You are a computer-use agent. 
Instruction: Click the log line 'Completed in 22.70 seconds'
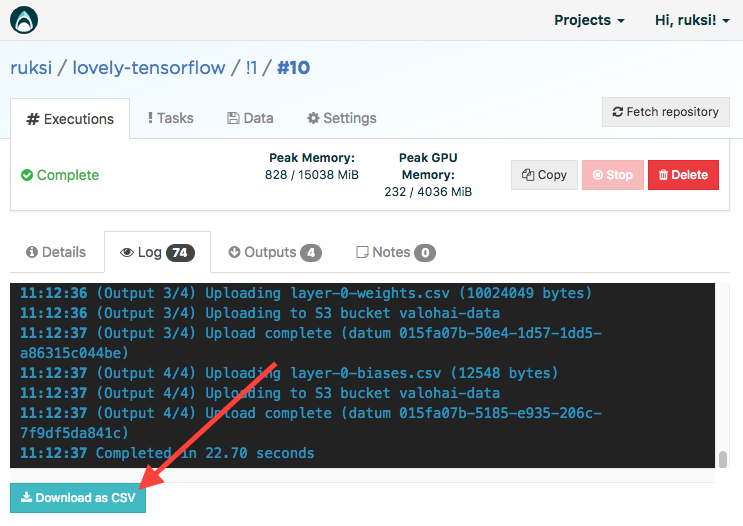pos(167,453)
